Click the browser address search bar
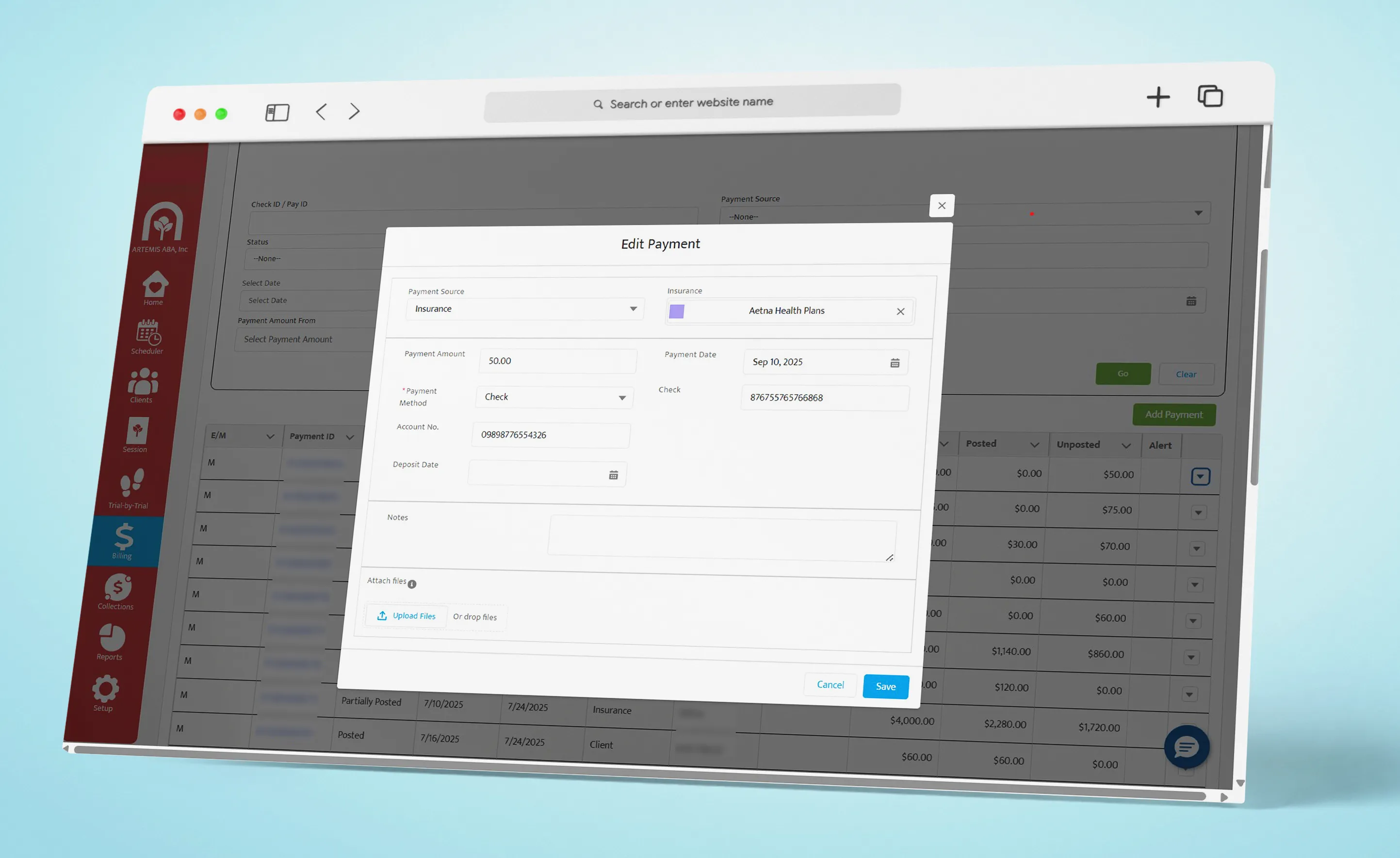The height and width of the screenshot is (858, 1400). [x=692, y=103]
